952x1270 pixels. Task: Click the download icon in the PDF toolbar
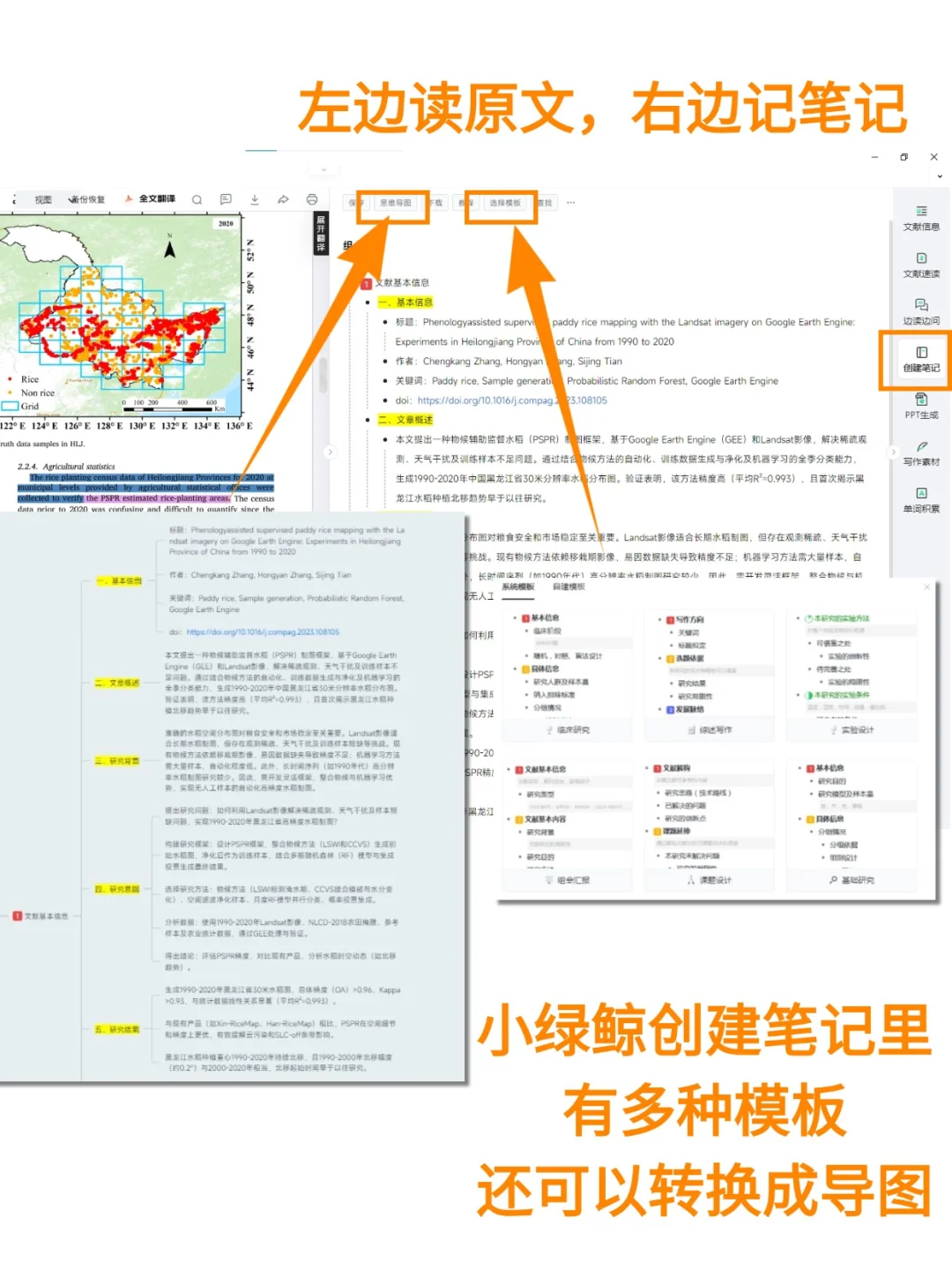[x=256, y=199]
